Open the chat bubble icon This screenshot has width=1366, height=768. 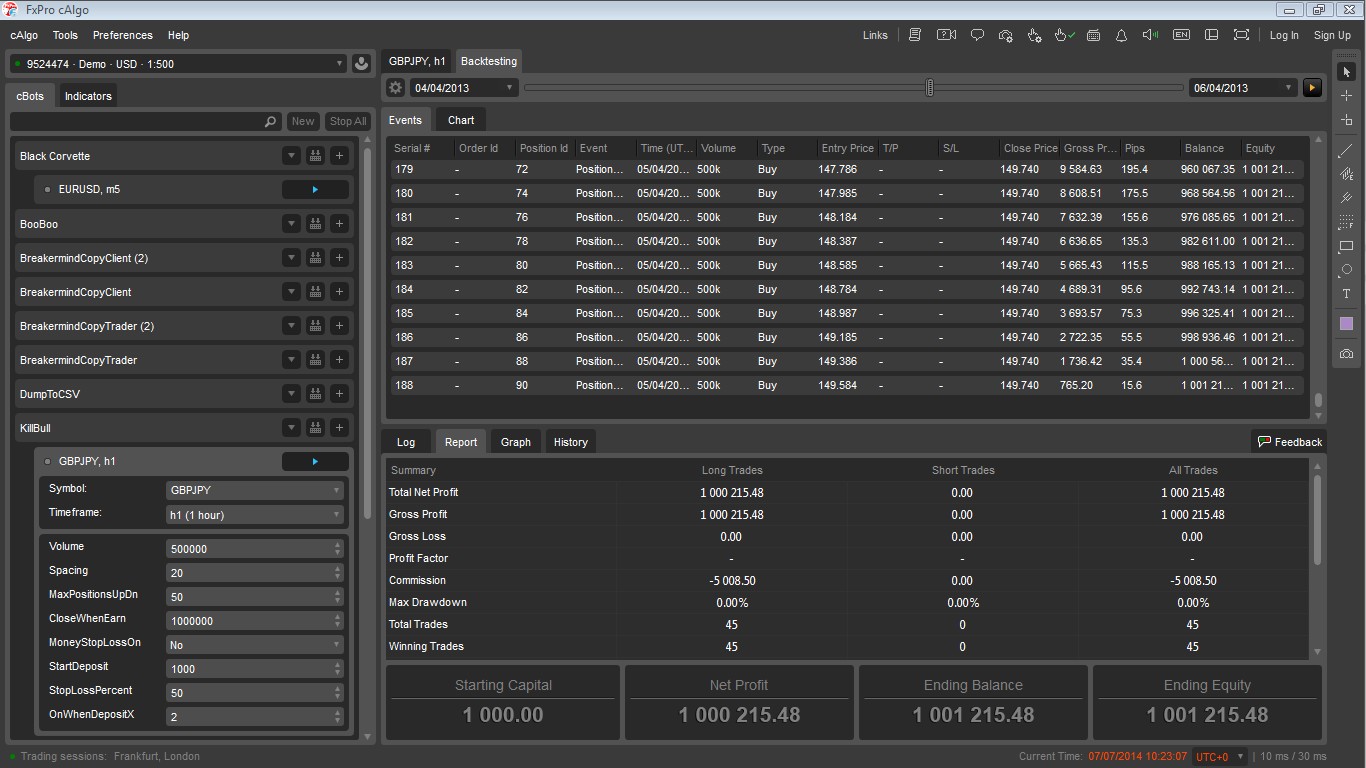pos(977,35)
